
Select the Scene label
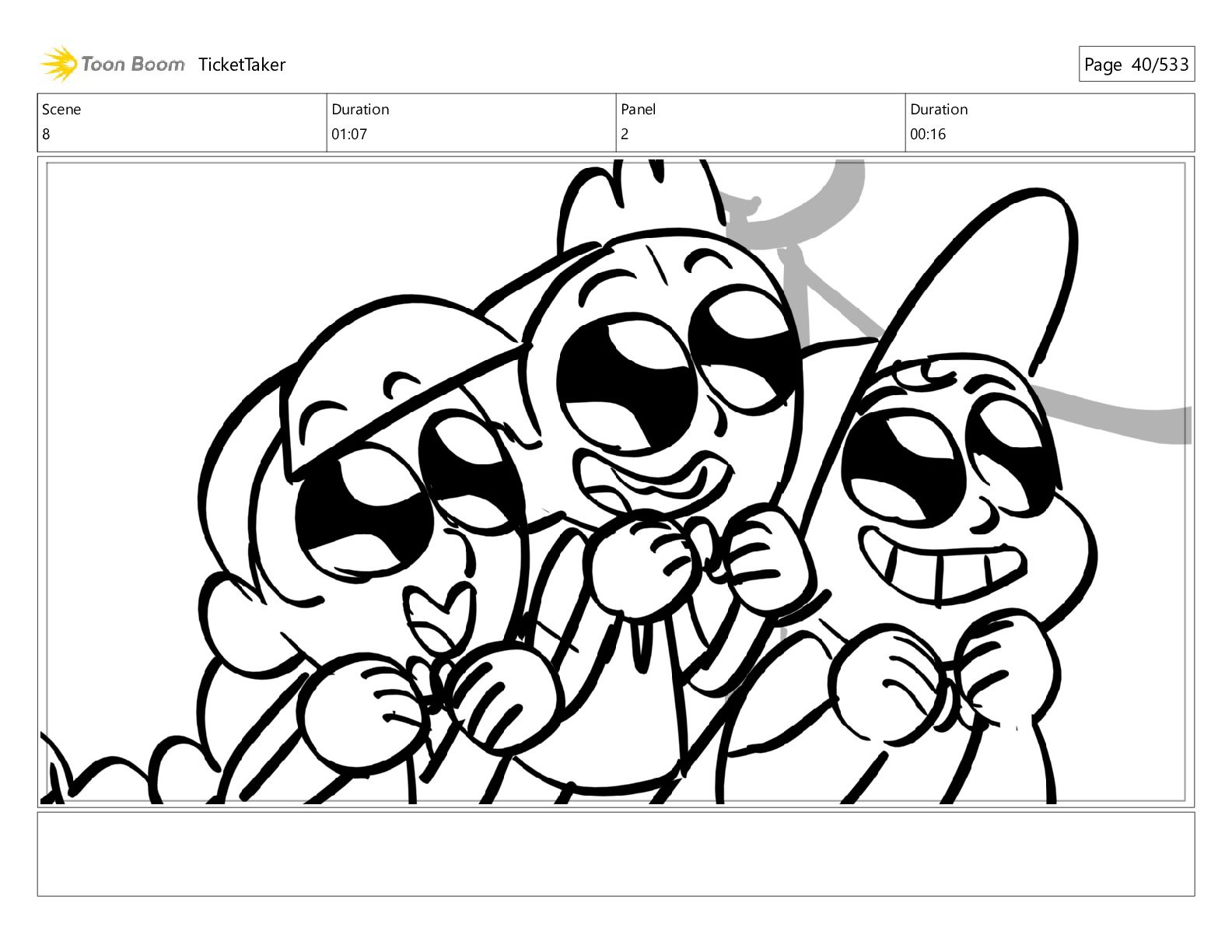(x=61, y=110)
